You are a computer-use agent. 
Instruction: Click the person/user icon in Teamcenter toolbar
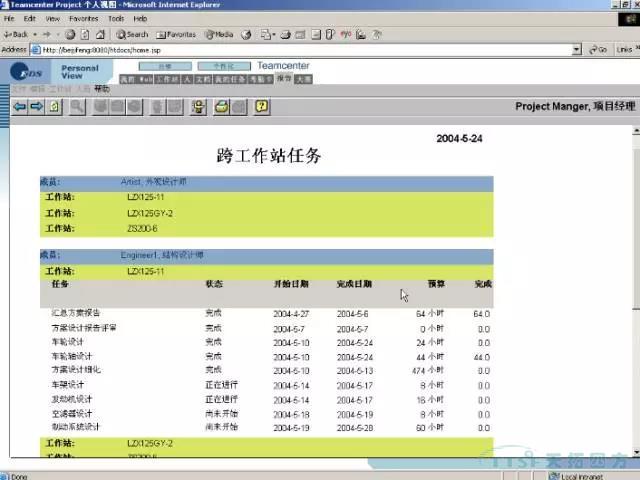tap(198, 106)
